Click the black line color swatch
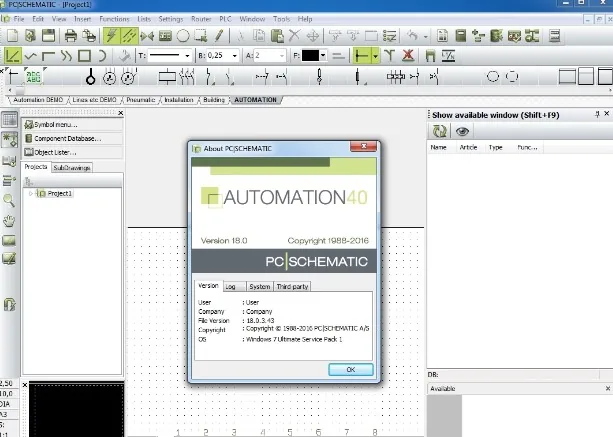 pos(310,56)
